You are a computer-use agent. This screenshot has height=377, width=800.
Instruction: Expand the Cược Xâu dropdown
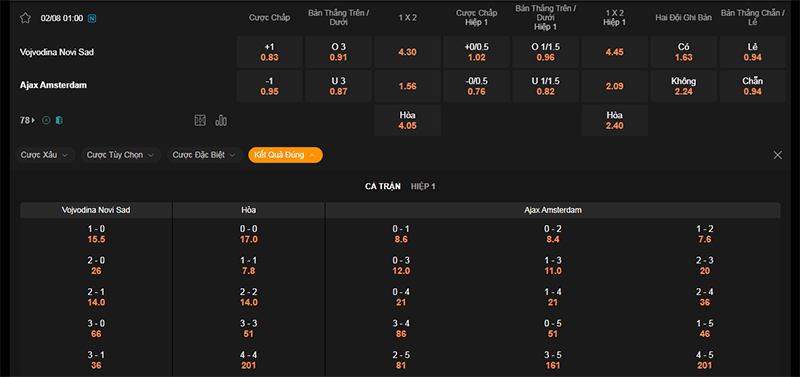tap(45, 155)
